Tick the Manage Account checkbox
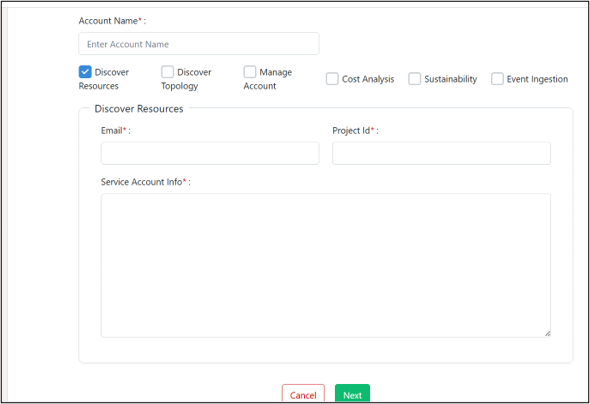 pyautogui.click(x=250, y=72)
